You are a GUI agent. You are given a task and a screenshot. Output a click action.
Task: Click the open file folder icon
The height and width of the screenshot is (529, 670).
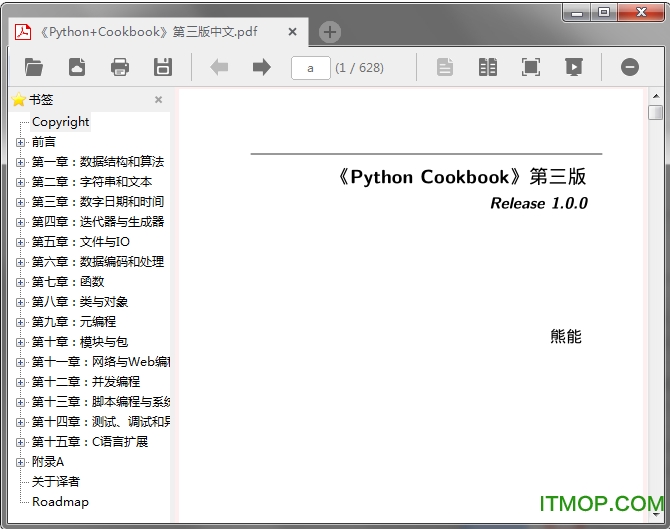pyautogui.click(x=34, y=67)
